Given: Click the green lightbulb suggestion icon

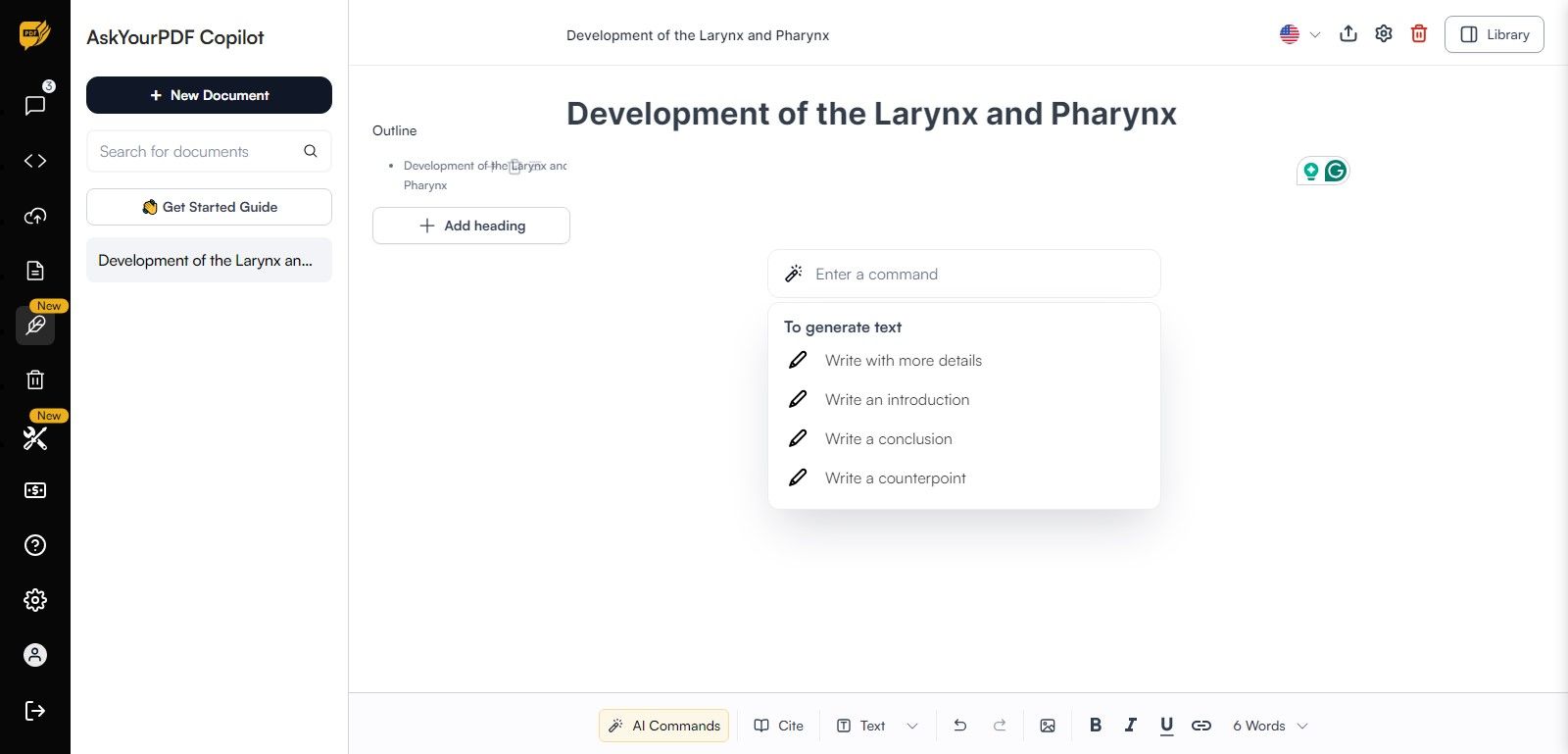Looking at the screenshot, I should tap(1310, 173).
